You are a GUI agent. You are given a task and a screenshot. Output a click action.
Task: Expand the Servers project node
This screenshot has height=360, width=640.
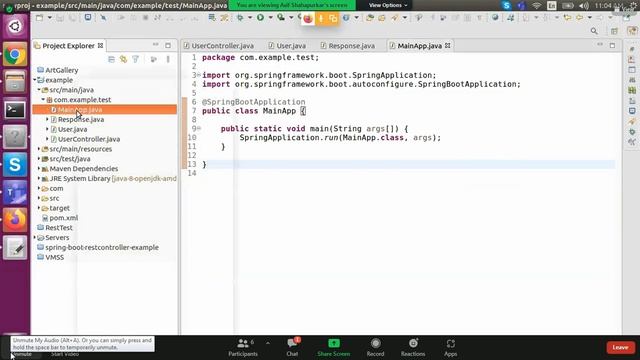[35, 238]
